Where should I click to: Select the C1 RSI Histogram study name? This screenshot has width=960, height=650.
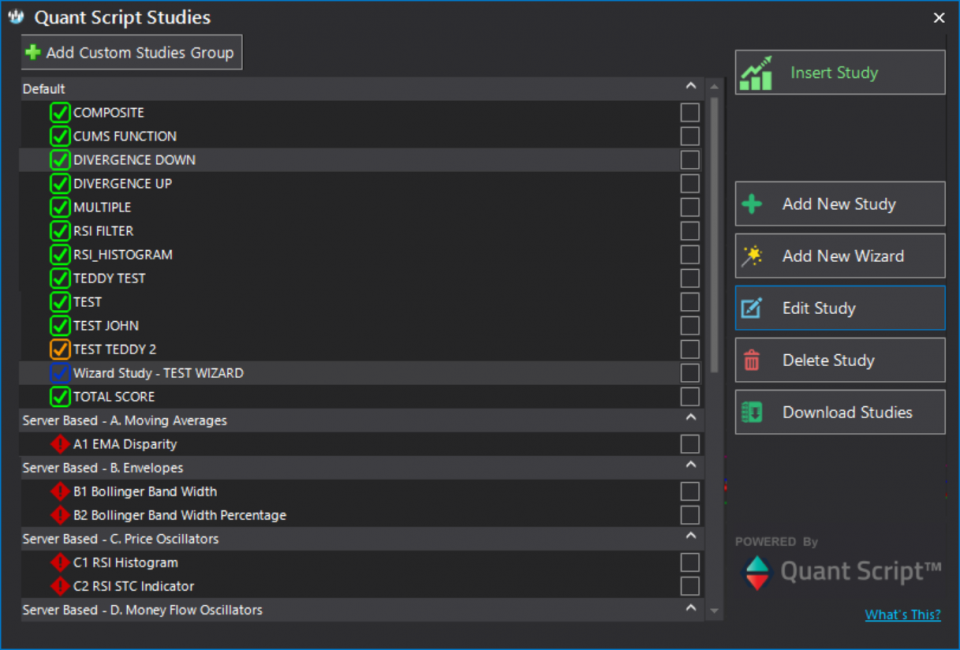[x=126, y=562]
